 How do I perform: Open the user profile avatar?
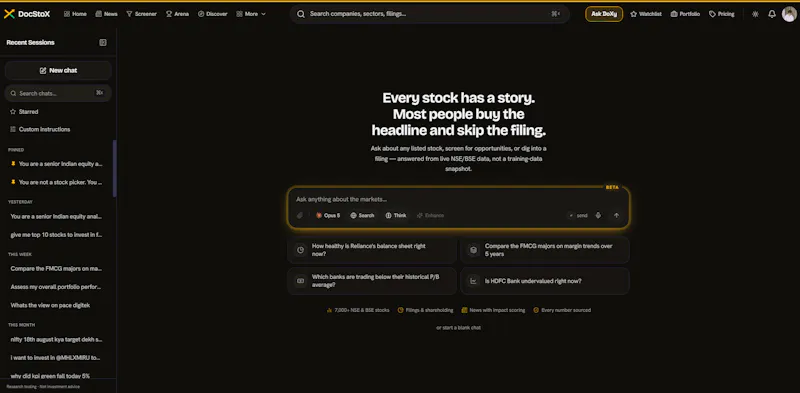click(x=789, y=14)
